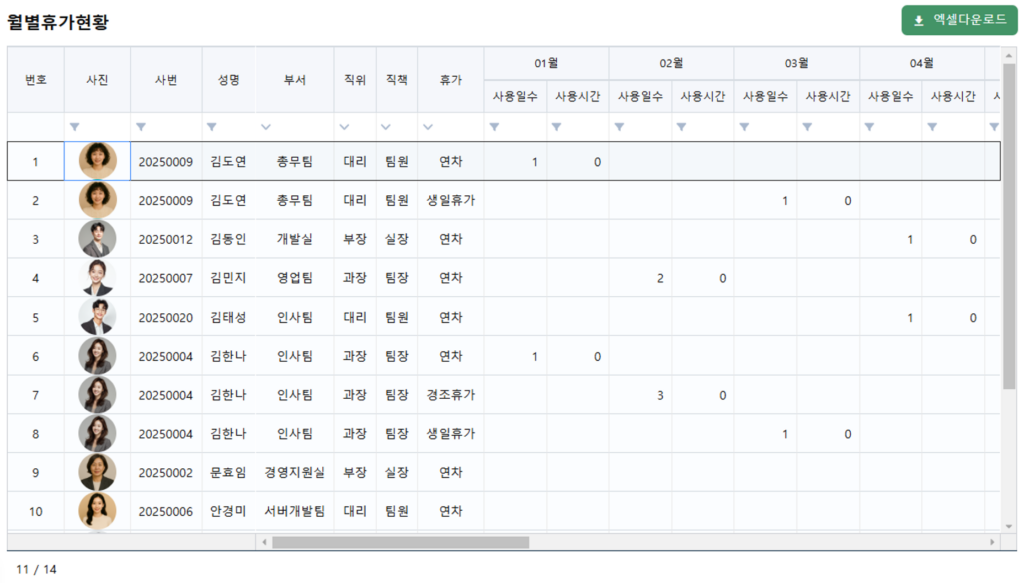Expand the 직위 filter dropdown
Screen dimensions: 1024x583
coord(344,127)
